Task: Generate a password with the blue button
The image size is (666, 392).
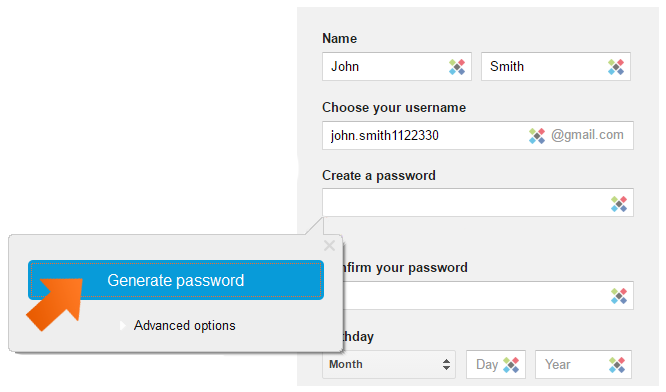Action: click(176, 280)
